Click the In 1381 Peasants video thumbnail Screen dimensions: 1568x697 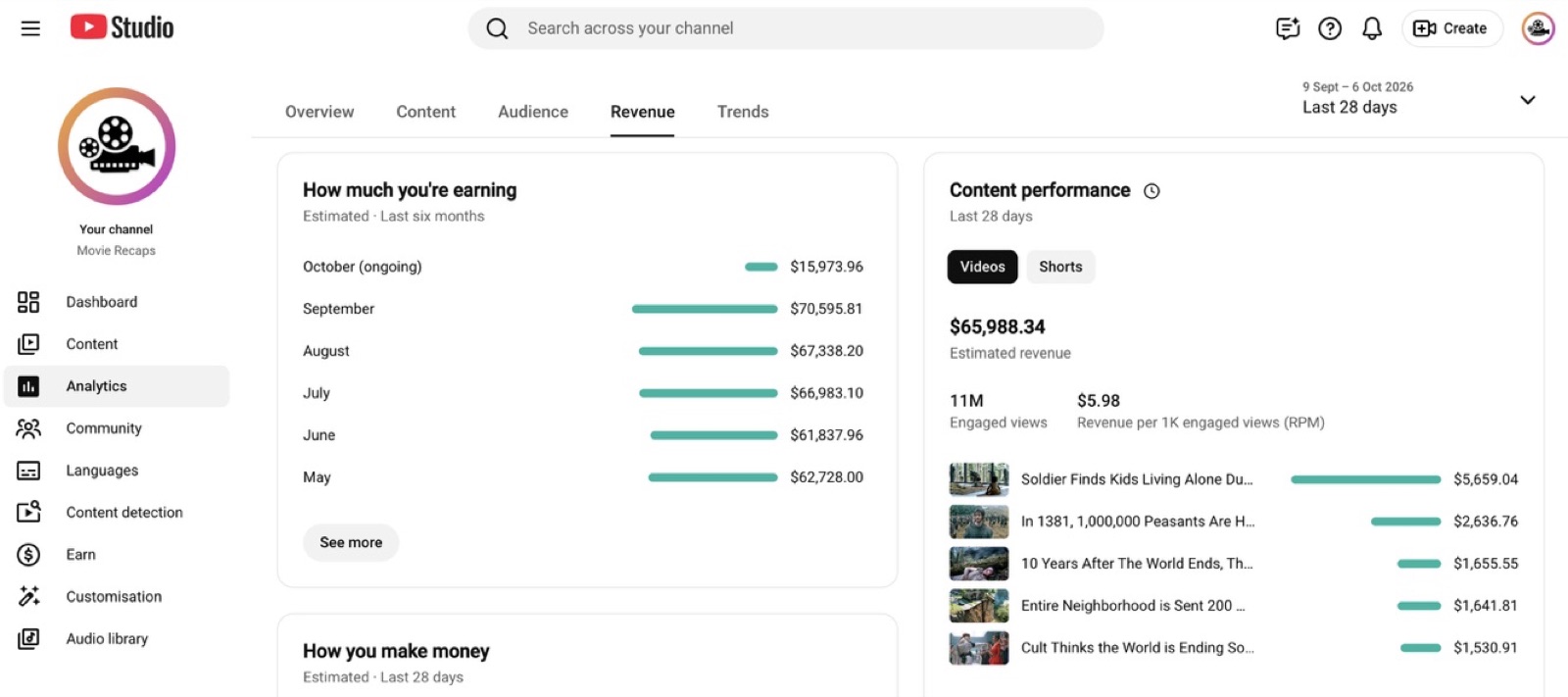[979, 522]
